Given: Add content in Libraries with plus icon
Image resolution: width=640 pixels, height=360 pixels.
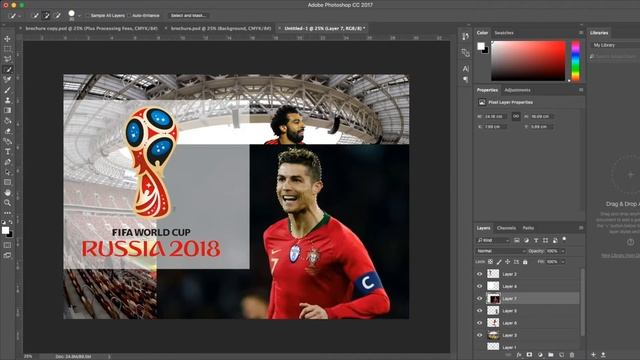Looking at the screenshot, I should click(x=593, y=355).
